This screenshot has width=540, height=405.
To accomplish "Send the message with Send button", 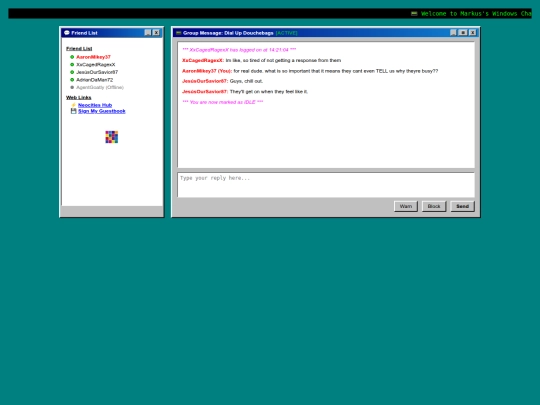I will pyautogui.click(x=463, y=206).
